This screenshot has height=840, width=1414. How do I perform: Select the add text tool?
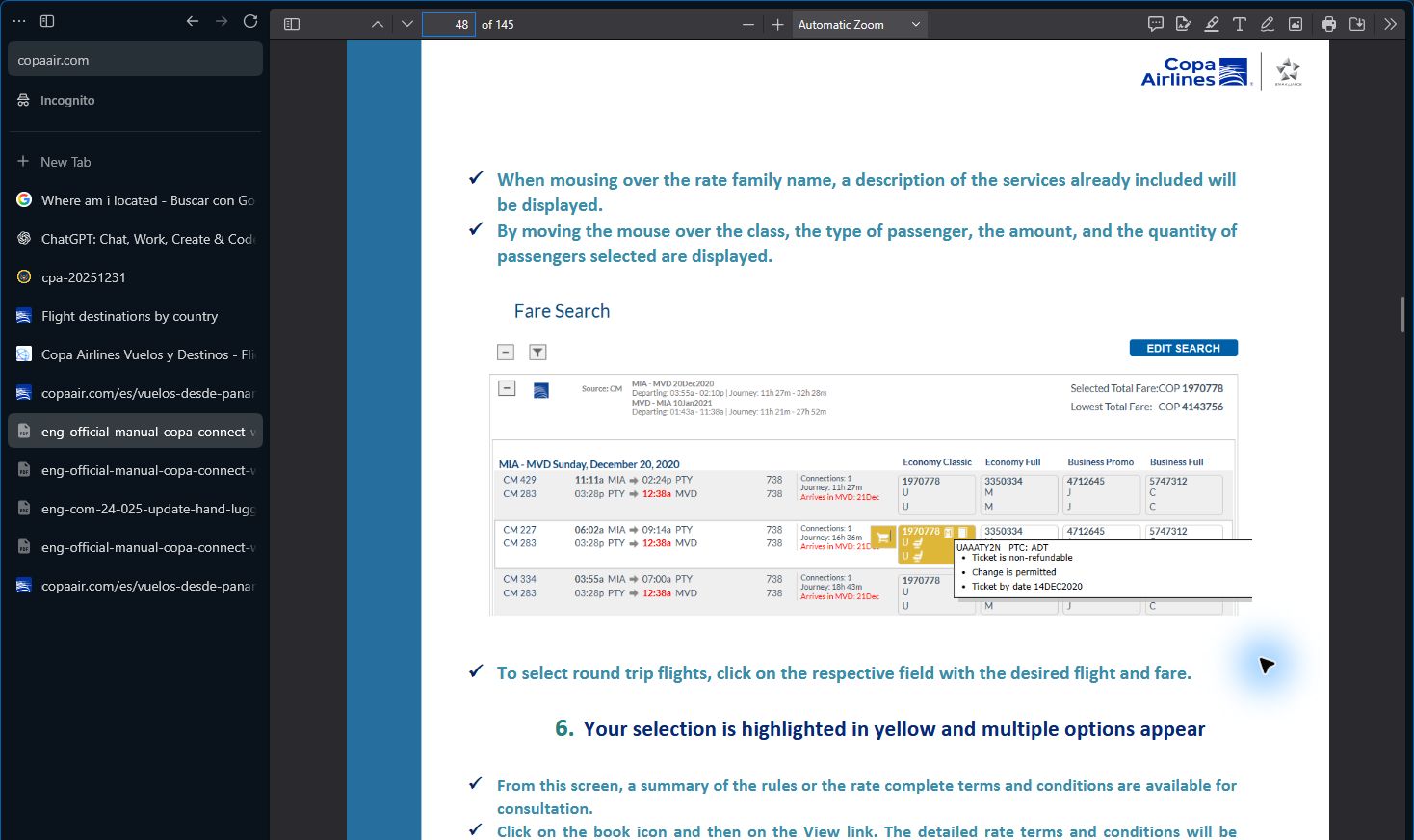(x=1240, y=24)
